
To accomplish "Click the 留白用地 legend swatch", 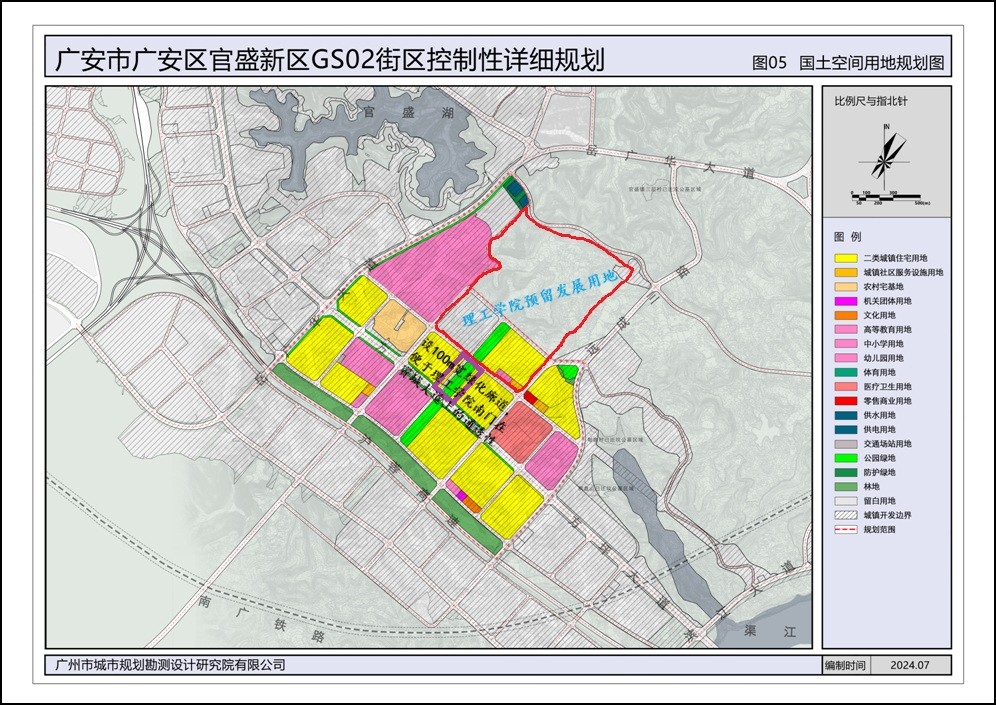I will point(845,501).
